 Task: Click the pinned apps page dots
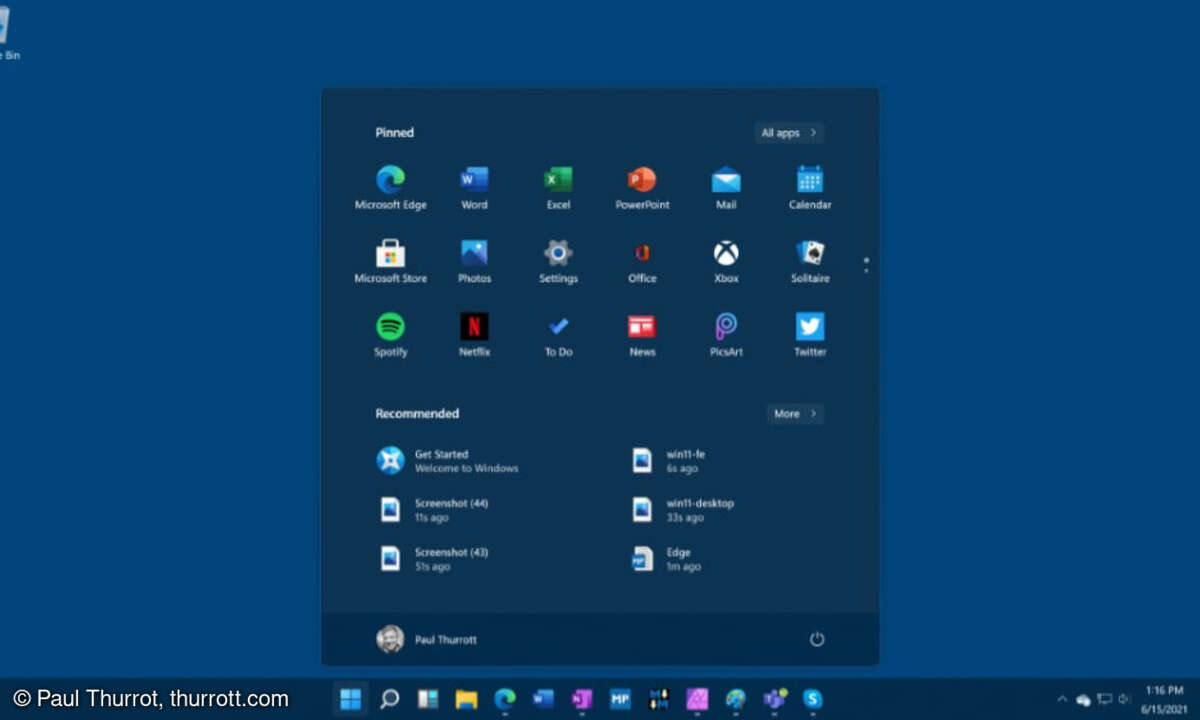click(x=866, y=265)
